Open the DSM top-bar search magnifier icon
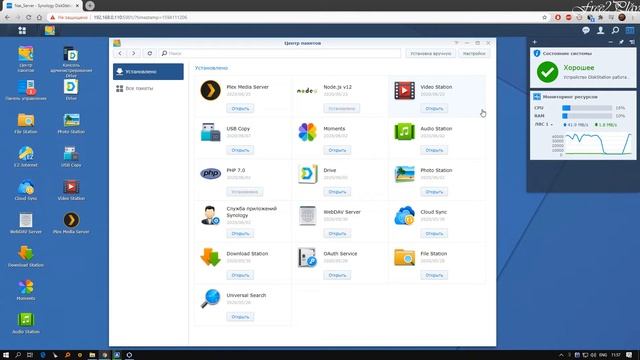Screen dimensions: 640x360 click(x=615, y=30)
